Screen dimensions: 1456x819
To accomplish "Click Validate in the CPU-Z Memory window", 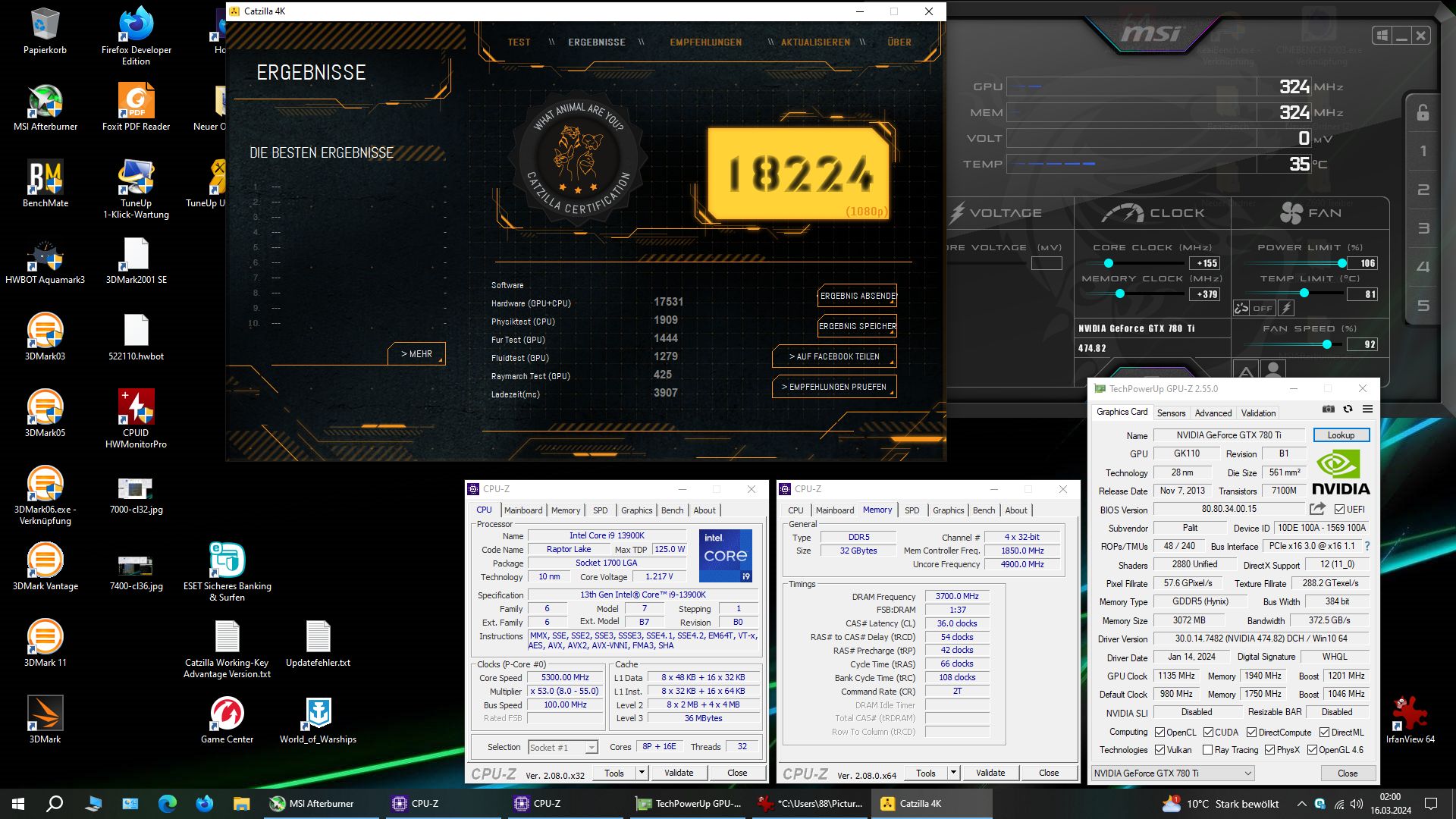I will (990, 773).
